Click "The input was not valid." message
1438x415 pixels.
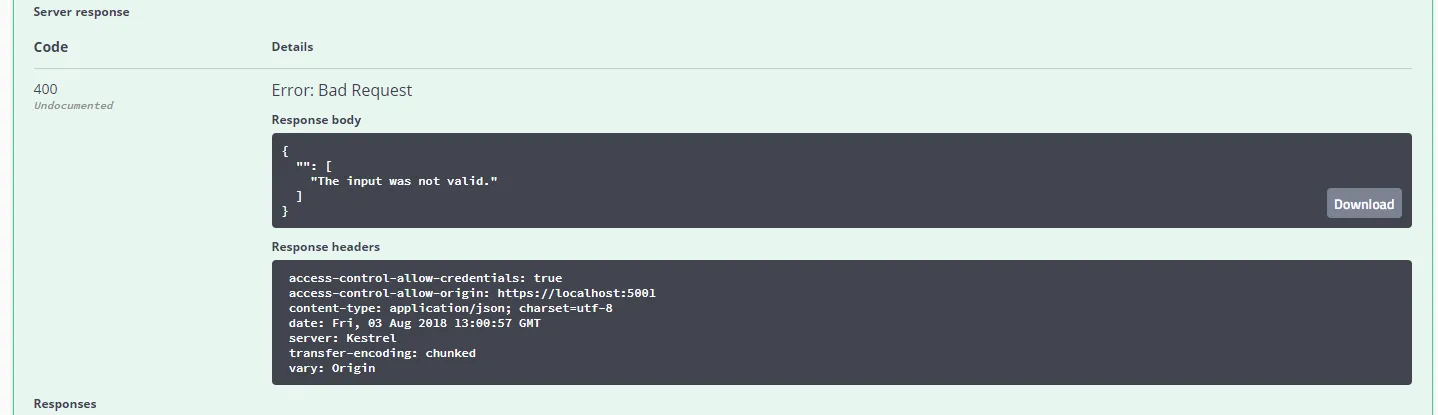pyautogui.click(x=404, y=181)
